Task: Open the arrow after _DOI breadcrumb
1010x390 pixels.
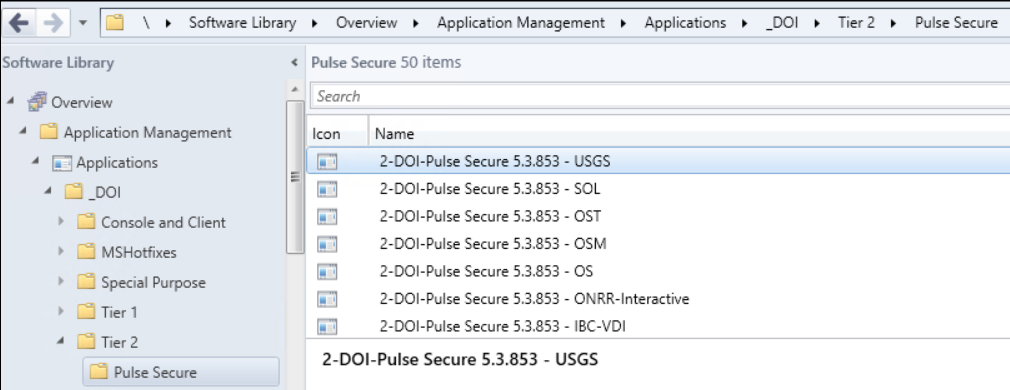Action: (x=818, y=23)
